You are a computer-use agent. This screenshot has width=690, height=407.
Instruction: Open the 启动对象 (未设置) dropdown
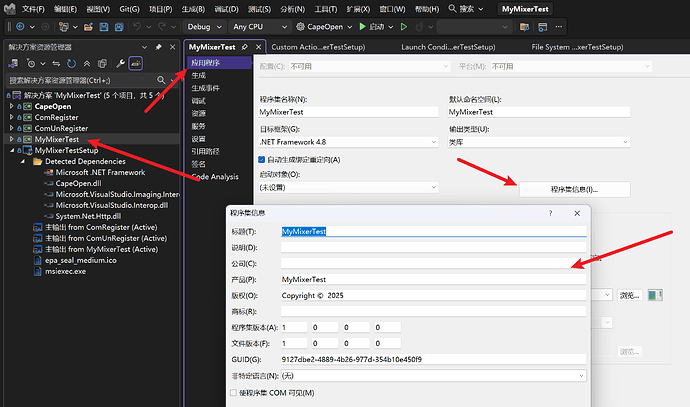pyautogui.click(x=348, y=187)
